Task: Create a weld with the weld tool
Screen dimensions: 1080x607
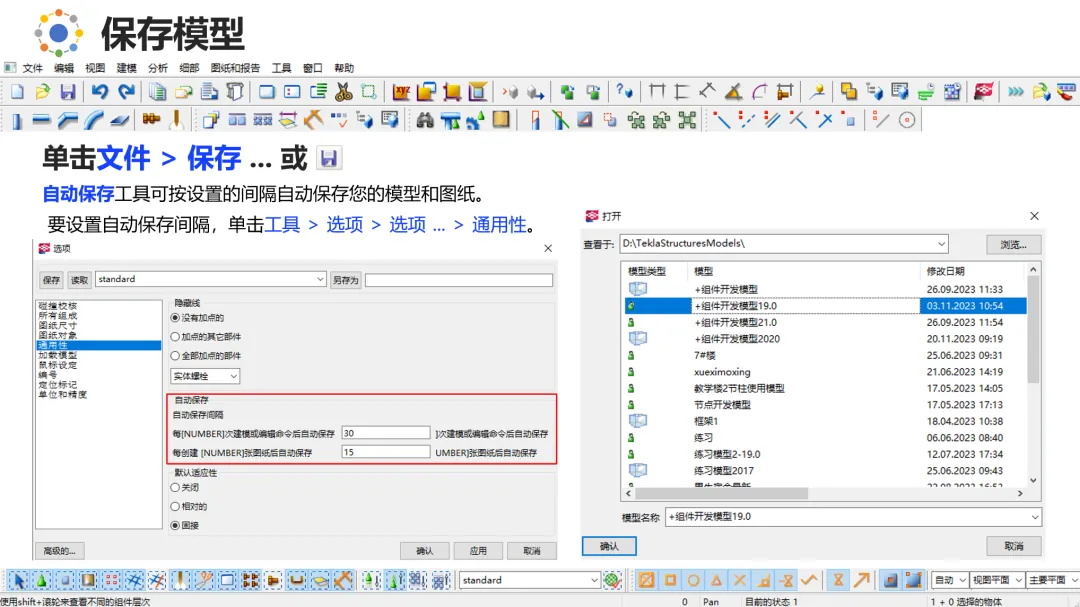Action: click(x=176, y=121)
